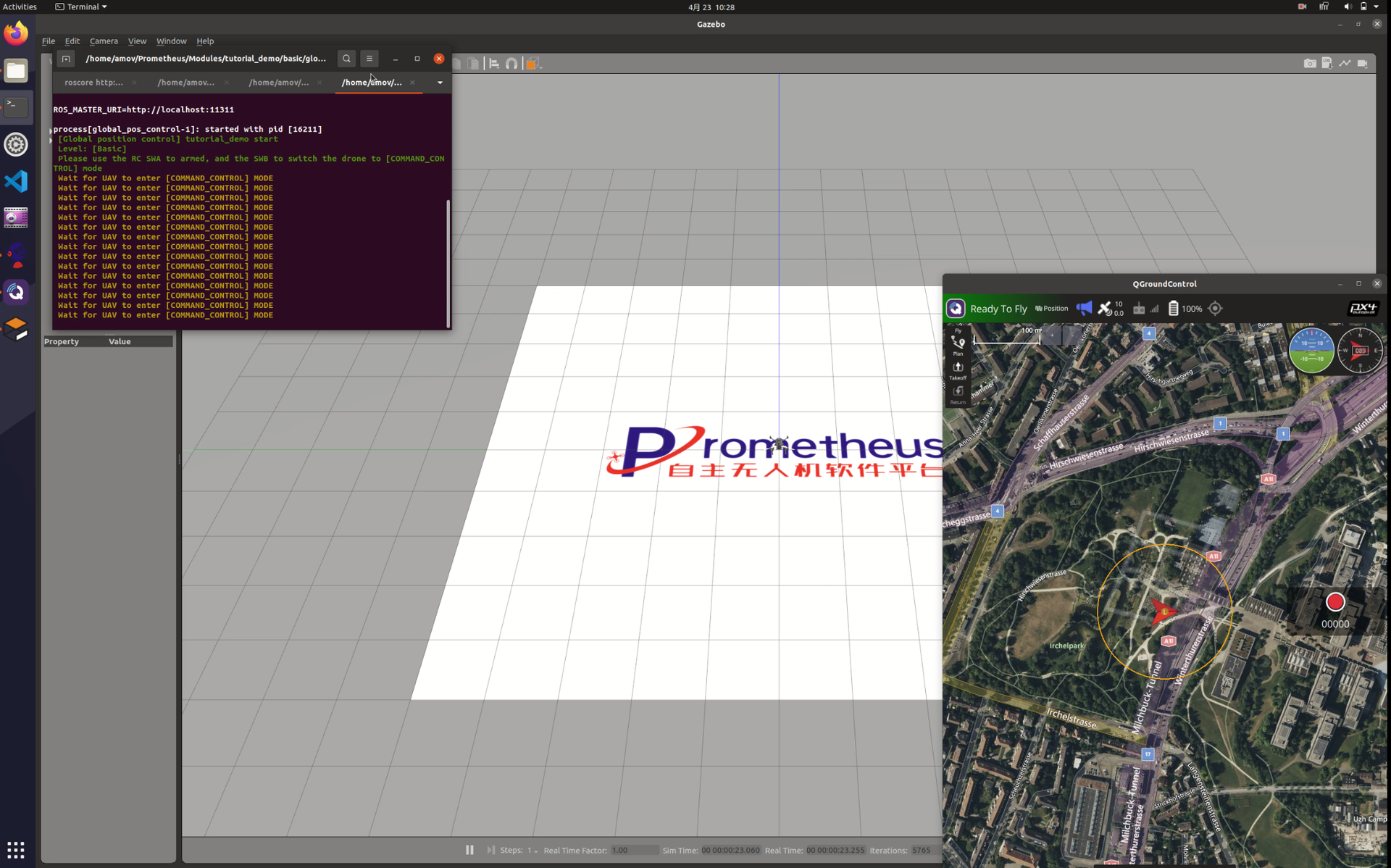1391x868 pixels.
Task: Toggle Gazebo snap magnet tool
Action: pos(511,64)
